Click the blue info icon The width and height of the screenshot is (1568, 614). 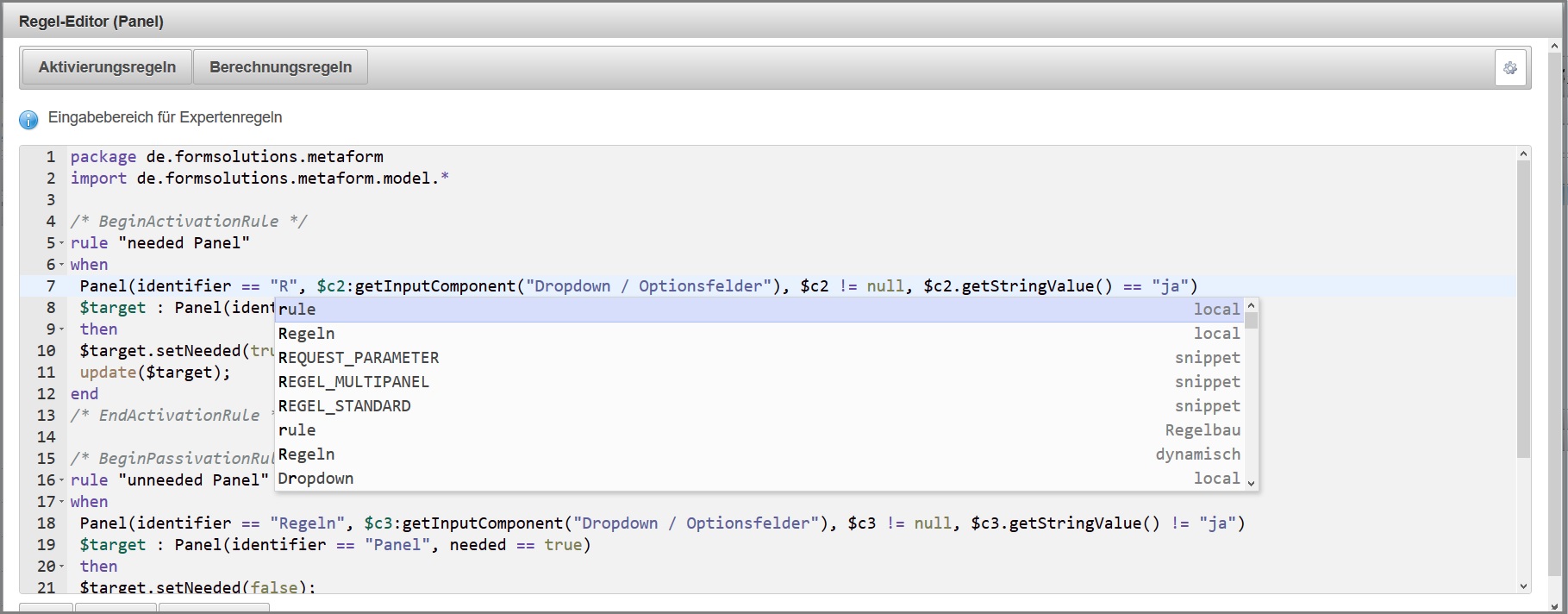(28, 120)
